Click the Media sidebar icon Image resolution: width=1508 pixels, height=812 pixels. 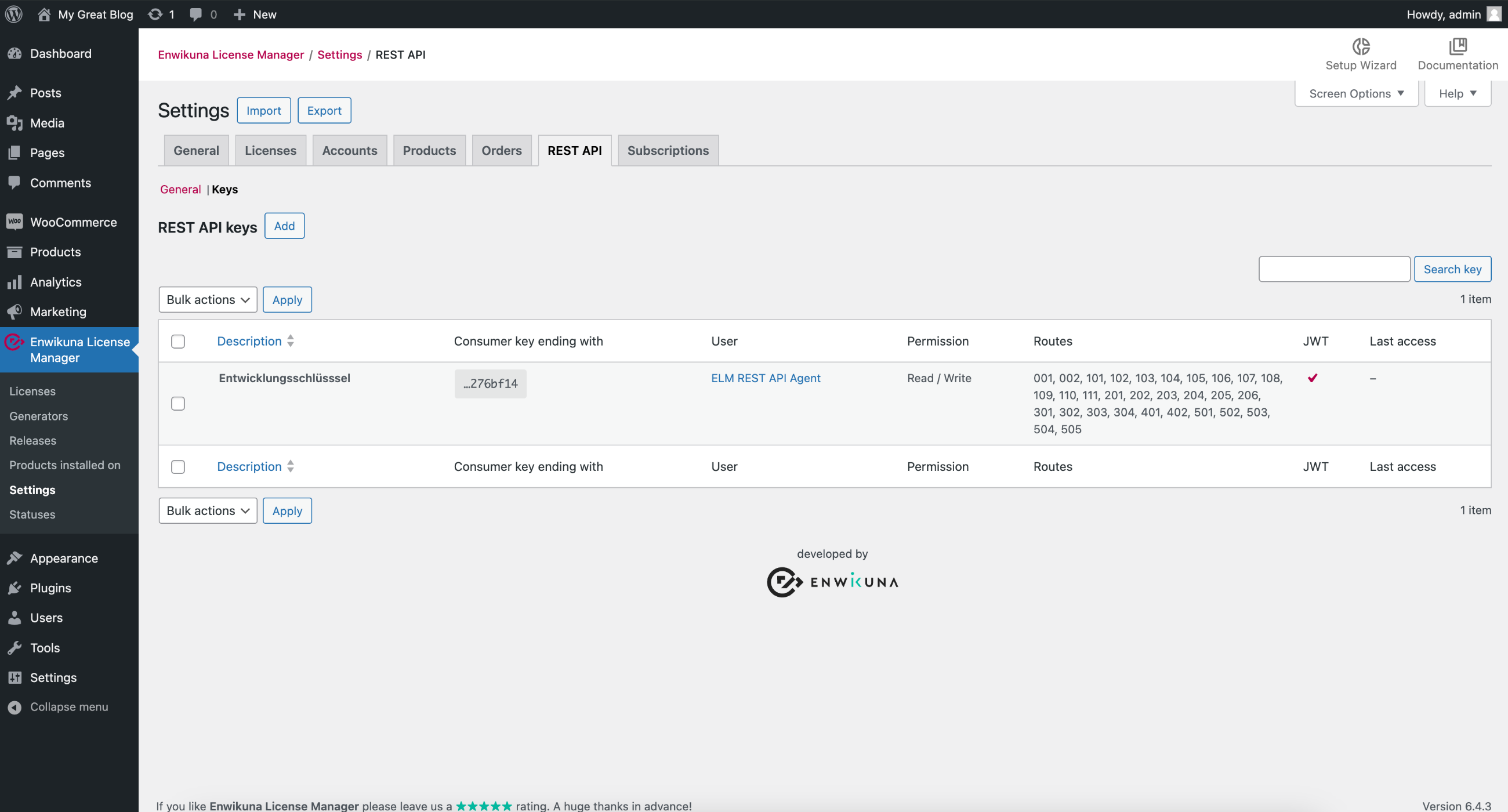14,123
